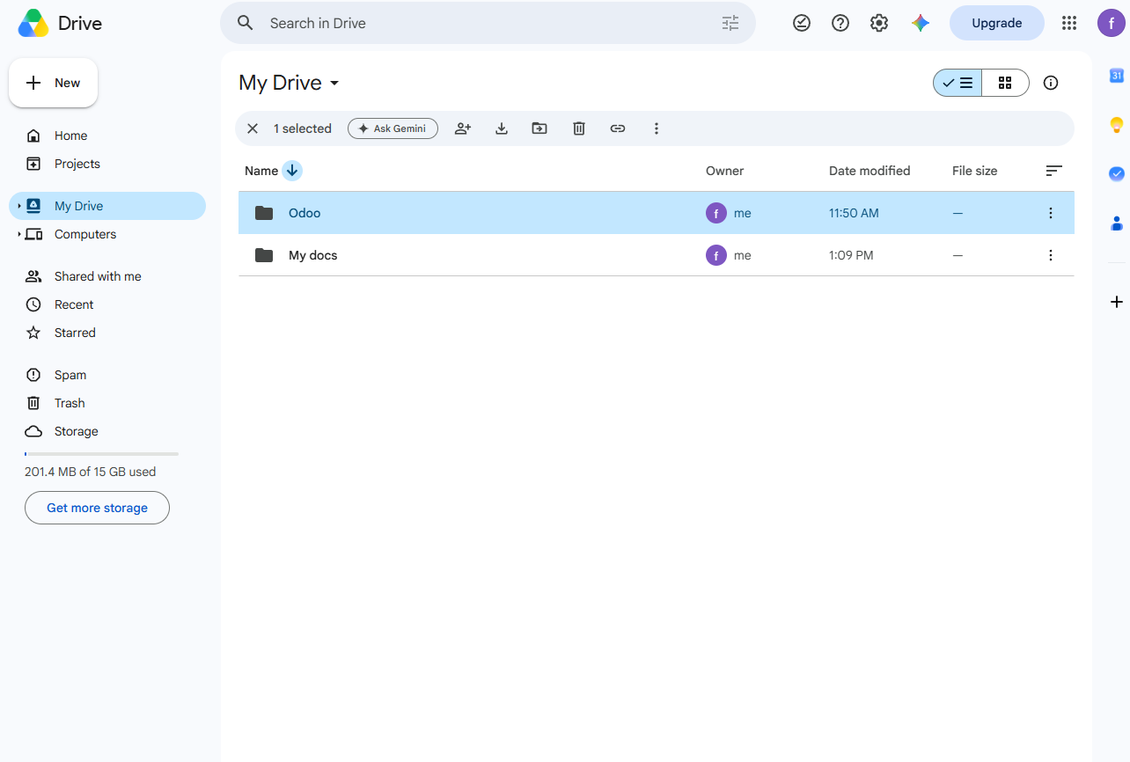
Task: Expand My Drive tree in sidebar
Action: click(x=19, y=206)
